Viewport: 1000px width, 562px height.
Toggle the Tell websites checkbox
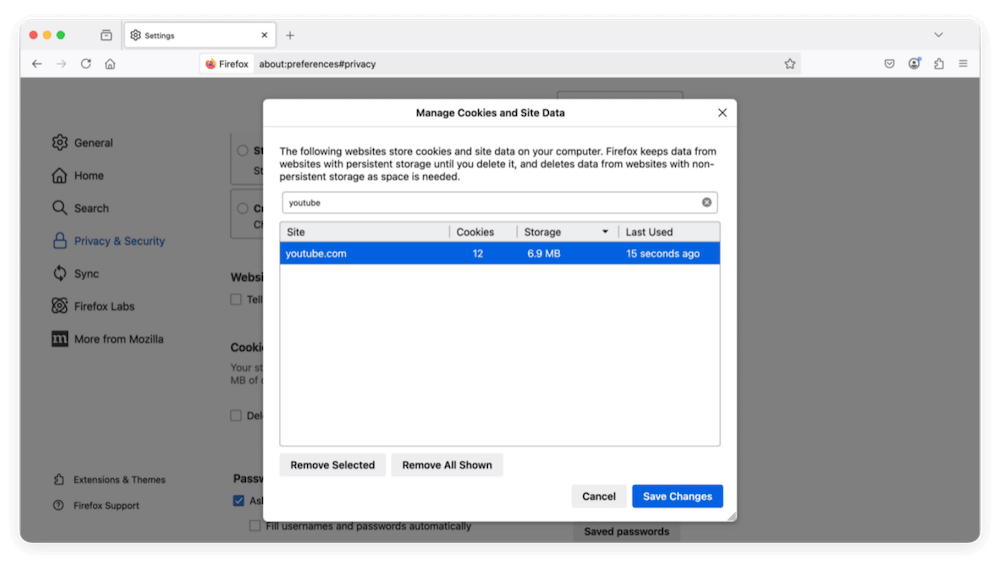tap(236, 299)
